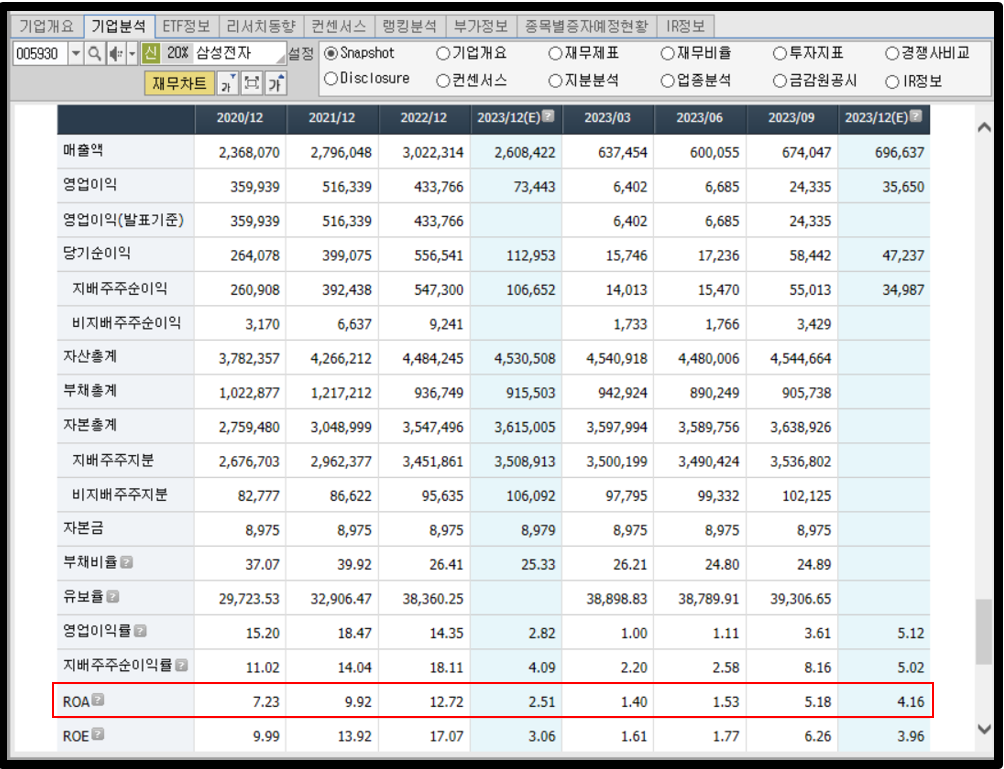Select the Disclosure radio button
The height and width of the screenshot is (769, 1004).
[x=331, y=79]
